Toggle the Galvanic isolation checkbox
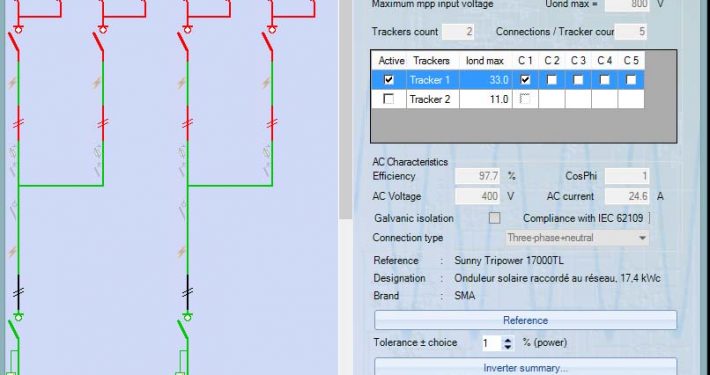Screen dimensions: 710x375 pyautogui.click(x=494, y=218)
